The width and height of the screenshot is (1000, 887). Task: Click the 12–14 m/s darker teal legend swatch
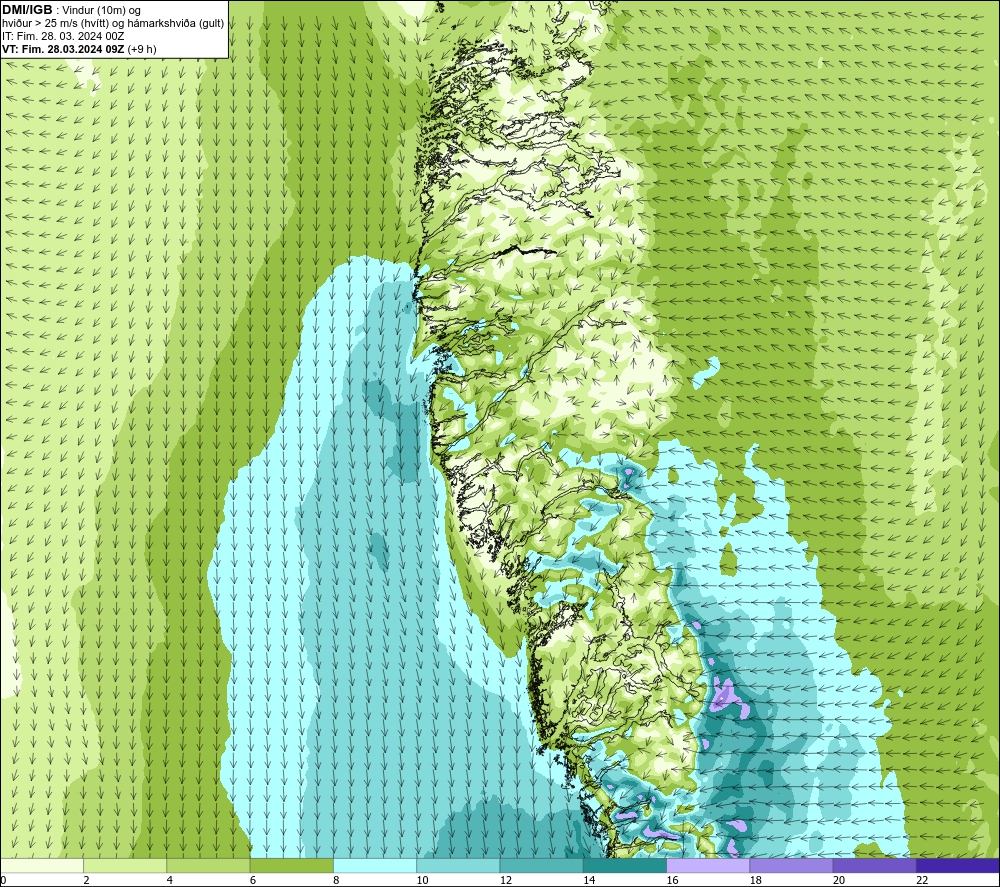[x=541, y=865]
